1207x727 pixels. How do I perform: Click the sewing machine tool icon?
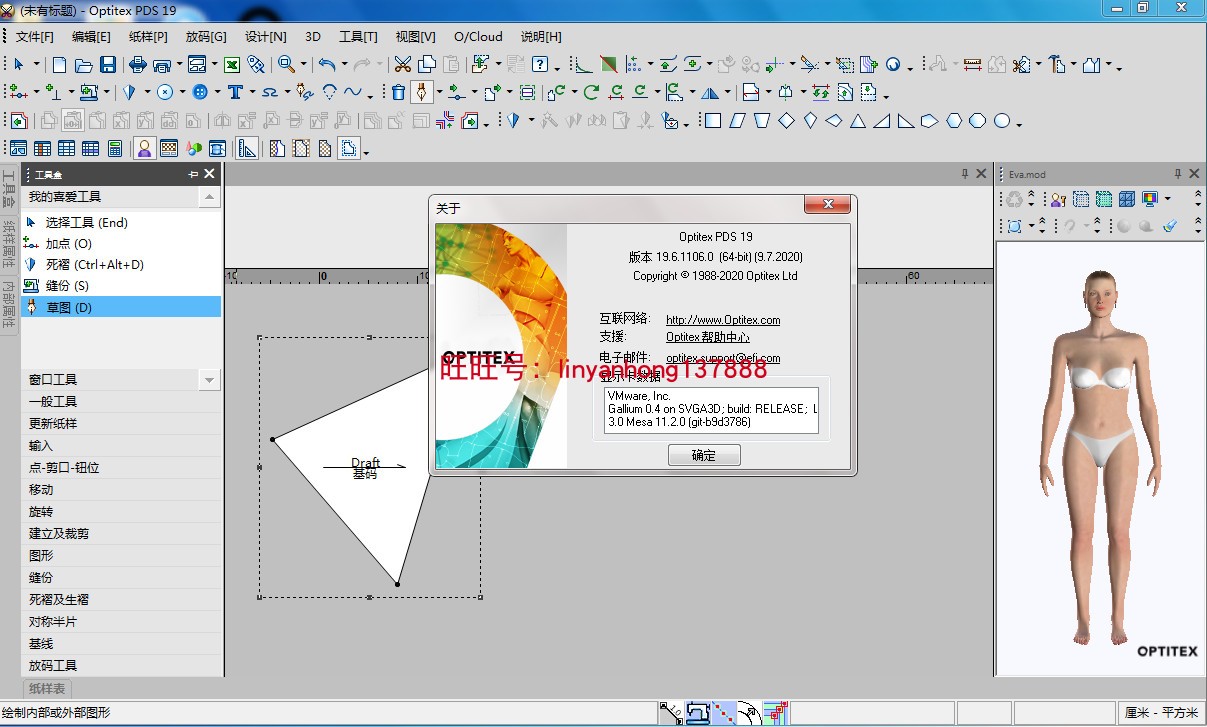88,93
